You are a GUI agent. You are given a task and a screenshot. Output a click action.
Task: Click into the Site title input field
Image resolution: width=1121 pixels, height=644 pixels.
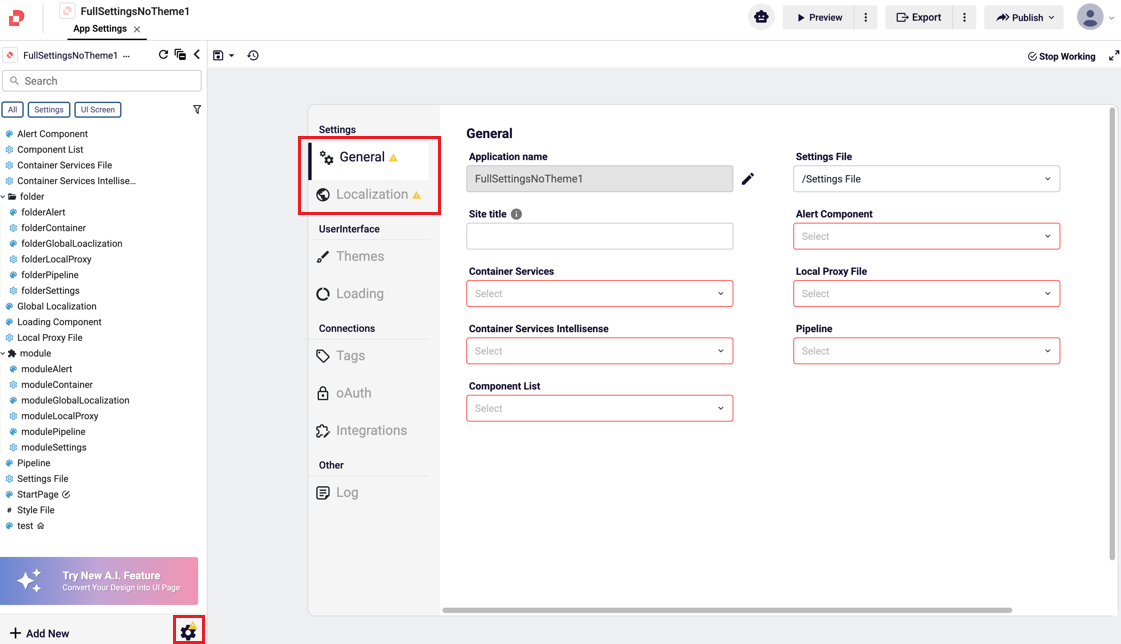(x=599, y=236)
